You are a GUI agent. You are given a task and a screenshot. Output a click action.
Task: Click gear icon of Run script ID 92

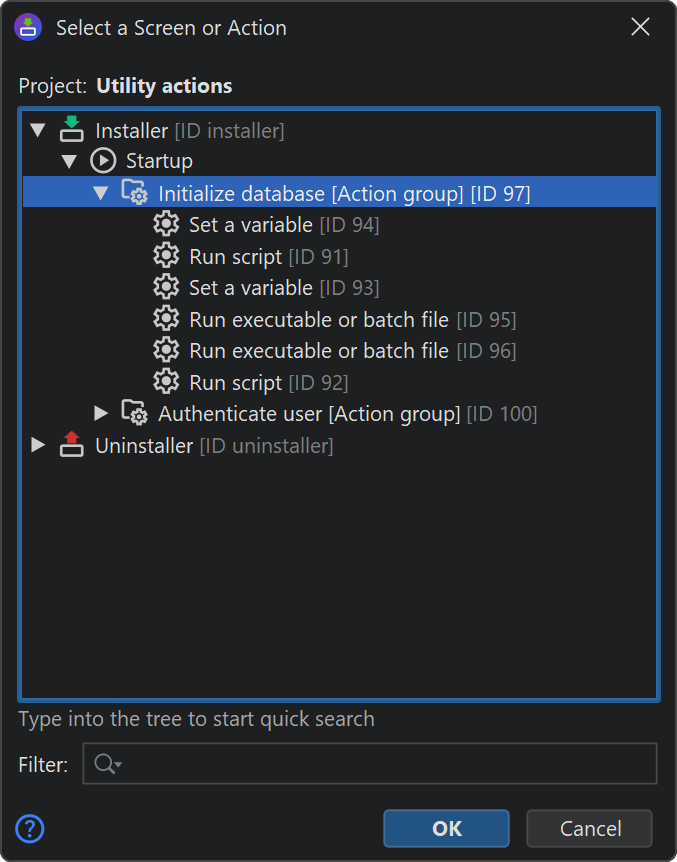click(x=166, y=382)
